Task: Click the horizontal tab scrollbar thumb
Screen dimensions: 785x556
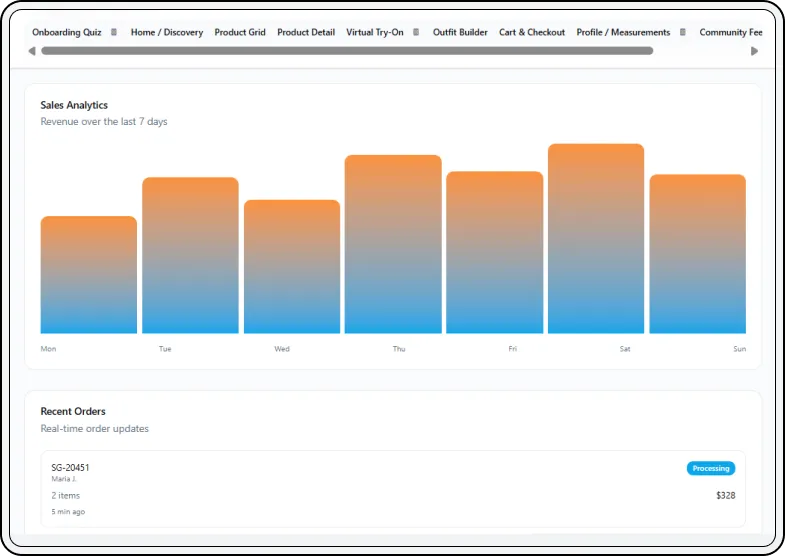Action: 346,51
